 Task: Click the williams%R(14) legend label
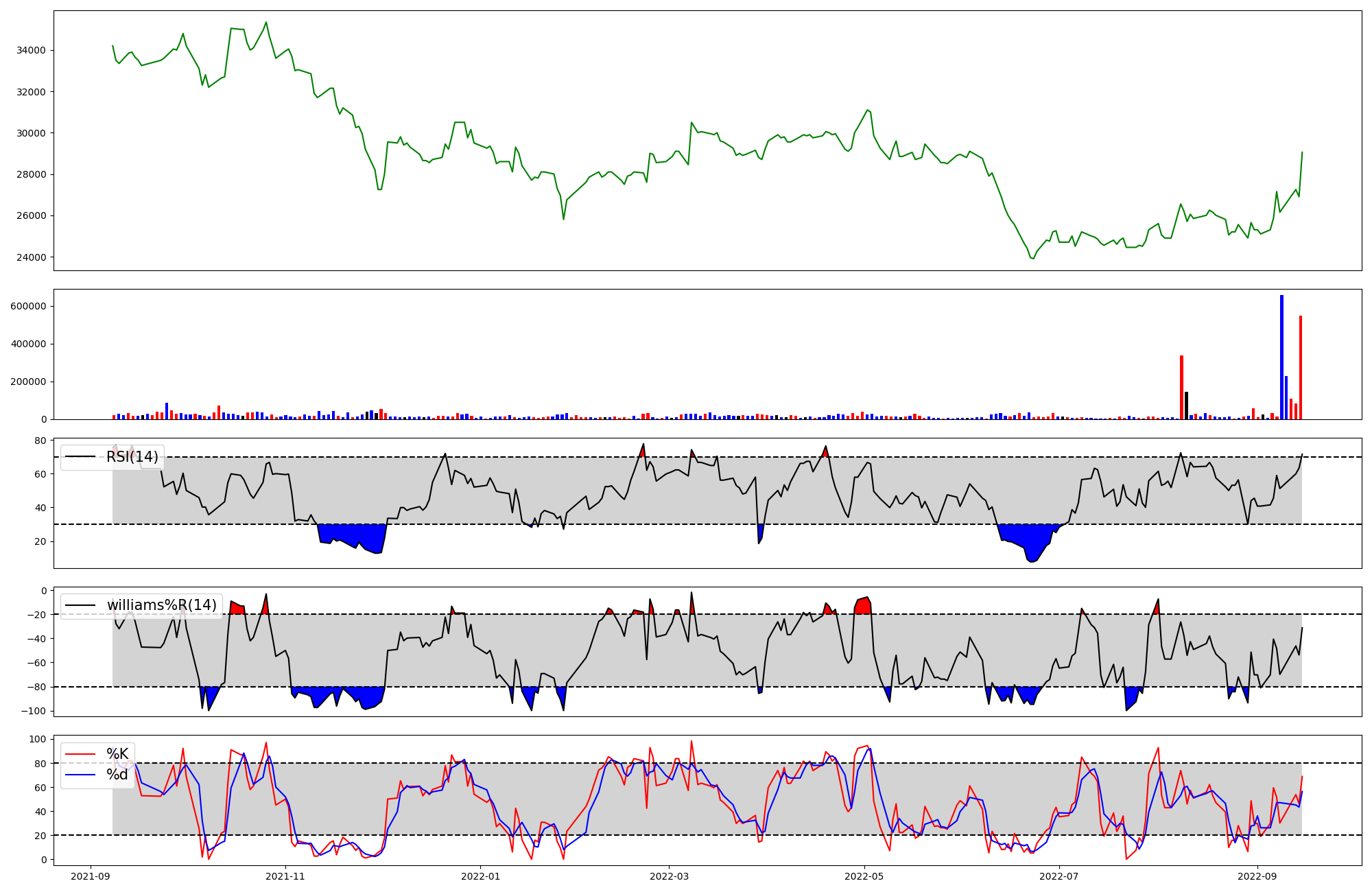coord(161,605)
